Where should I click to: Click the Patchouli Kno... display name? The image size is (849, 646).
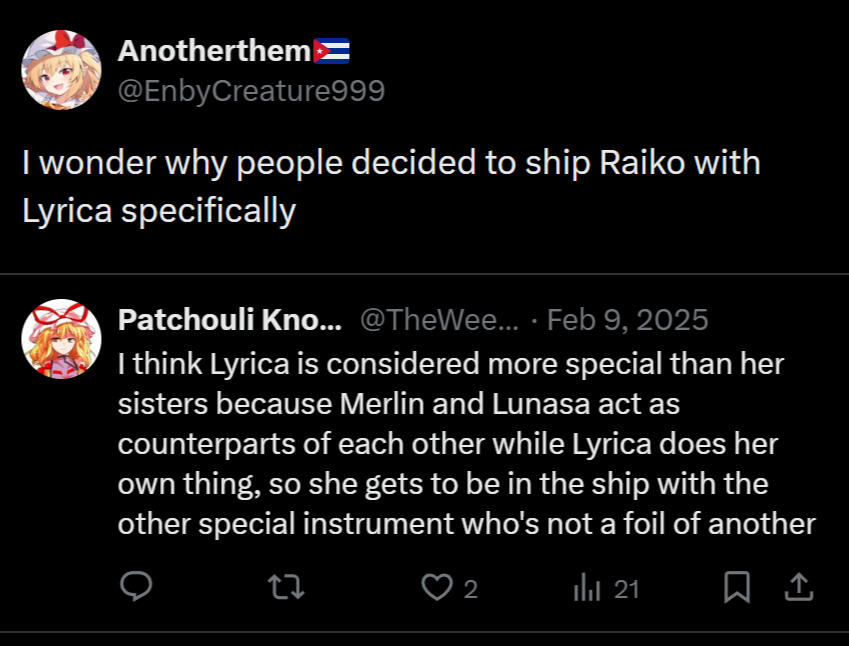click(230, 319)
